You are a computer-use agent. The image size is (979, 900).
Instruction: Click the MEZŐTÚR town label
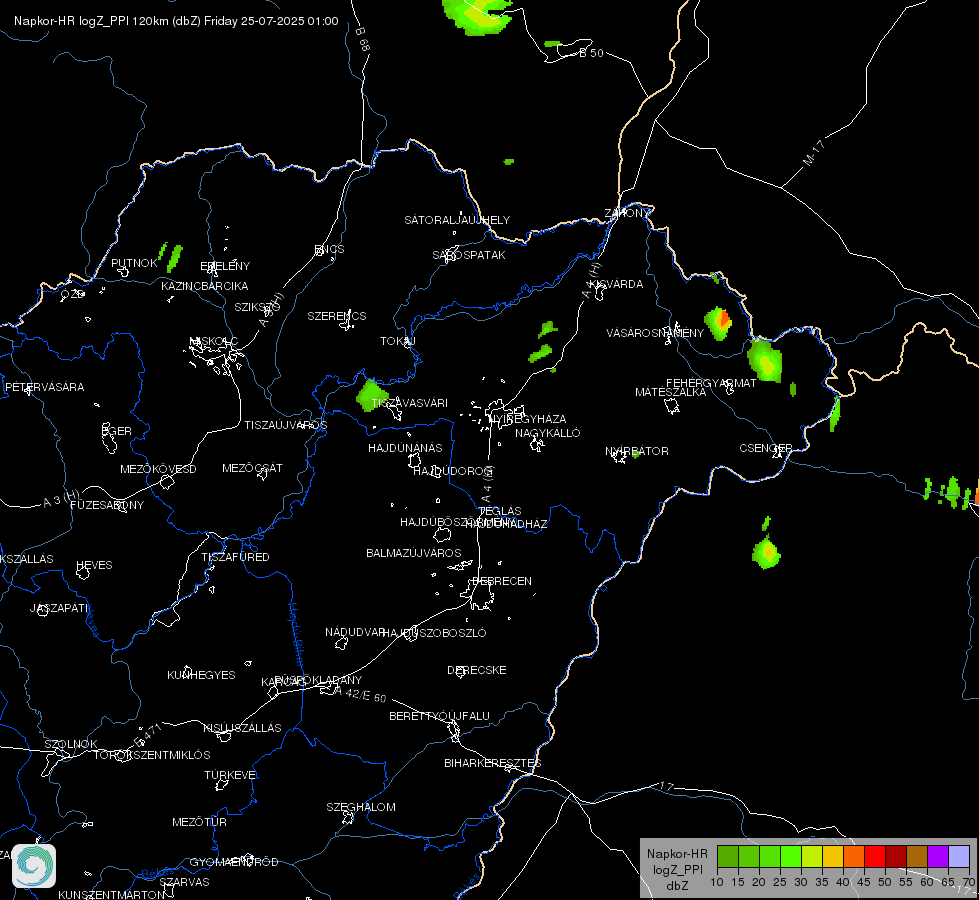[x=199, y=822]
